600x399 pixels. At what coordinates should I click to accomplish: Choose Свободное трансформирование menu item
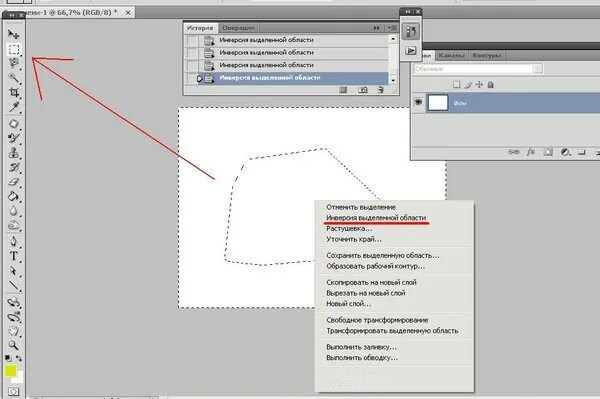(377, 320)
